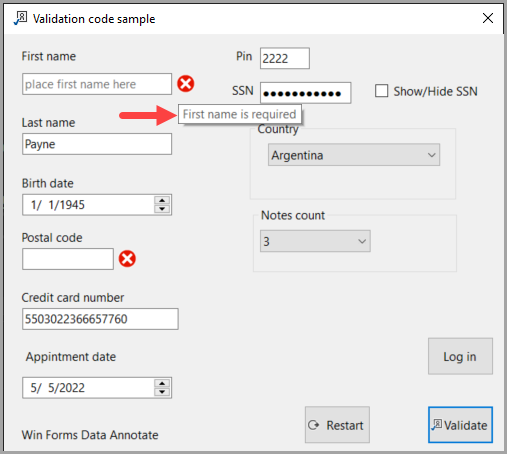Click the Credit card number field
This screenshot has height=454, width=507.
(x=100, y=319)
